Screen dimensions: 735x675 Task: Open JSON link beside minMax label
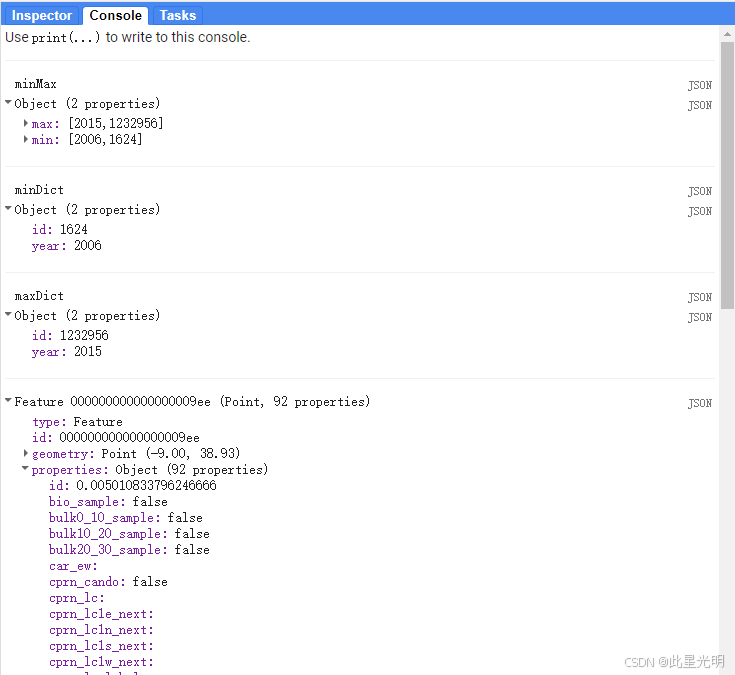pyautogui.click(x=699, y=85)
